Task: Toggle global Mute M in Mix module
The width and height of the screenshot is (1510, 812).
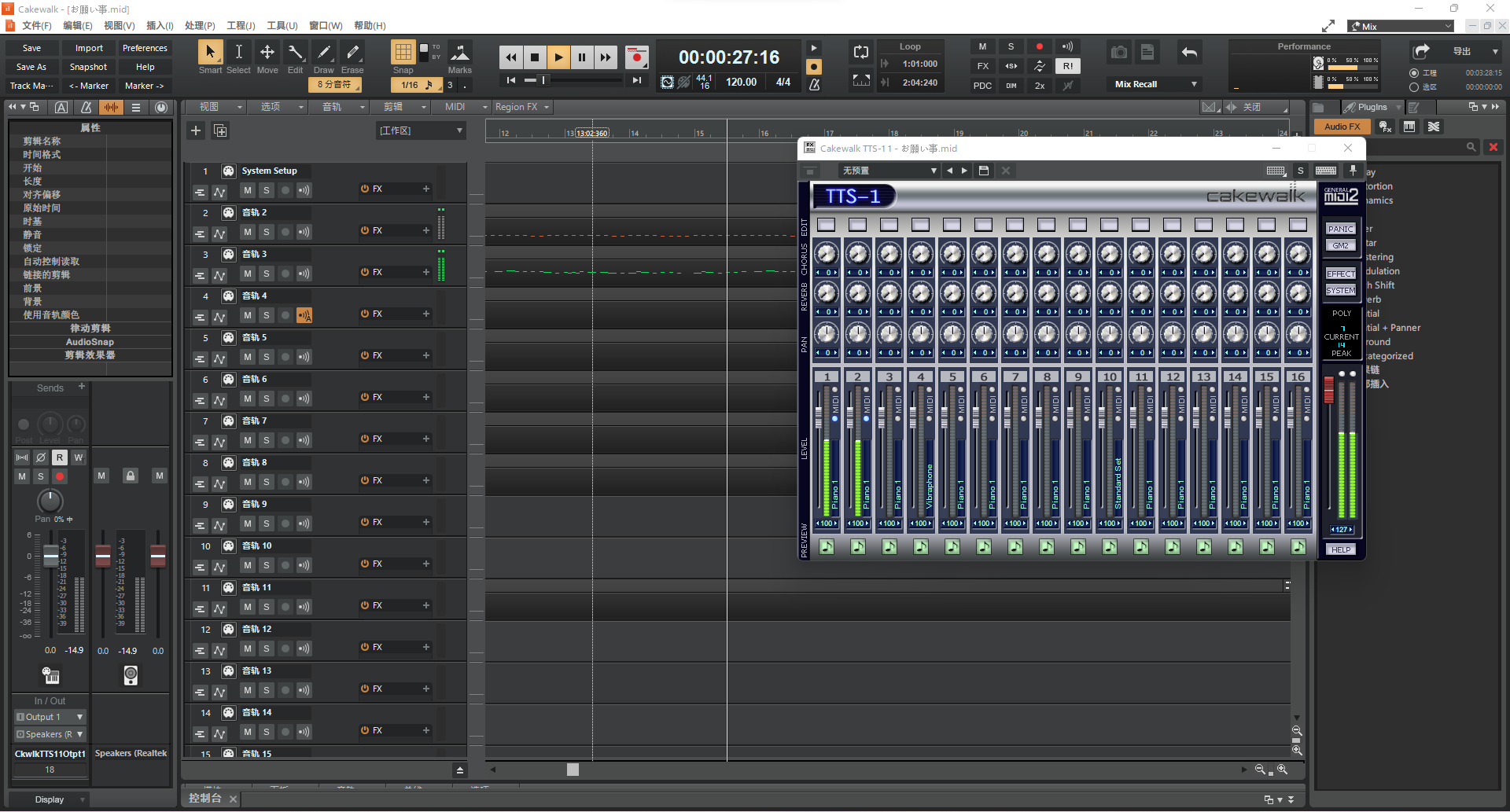Action: [x=982, y=47]
